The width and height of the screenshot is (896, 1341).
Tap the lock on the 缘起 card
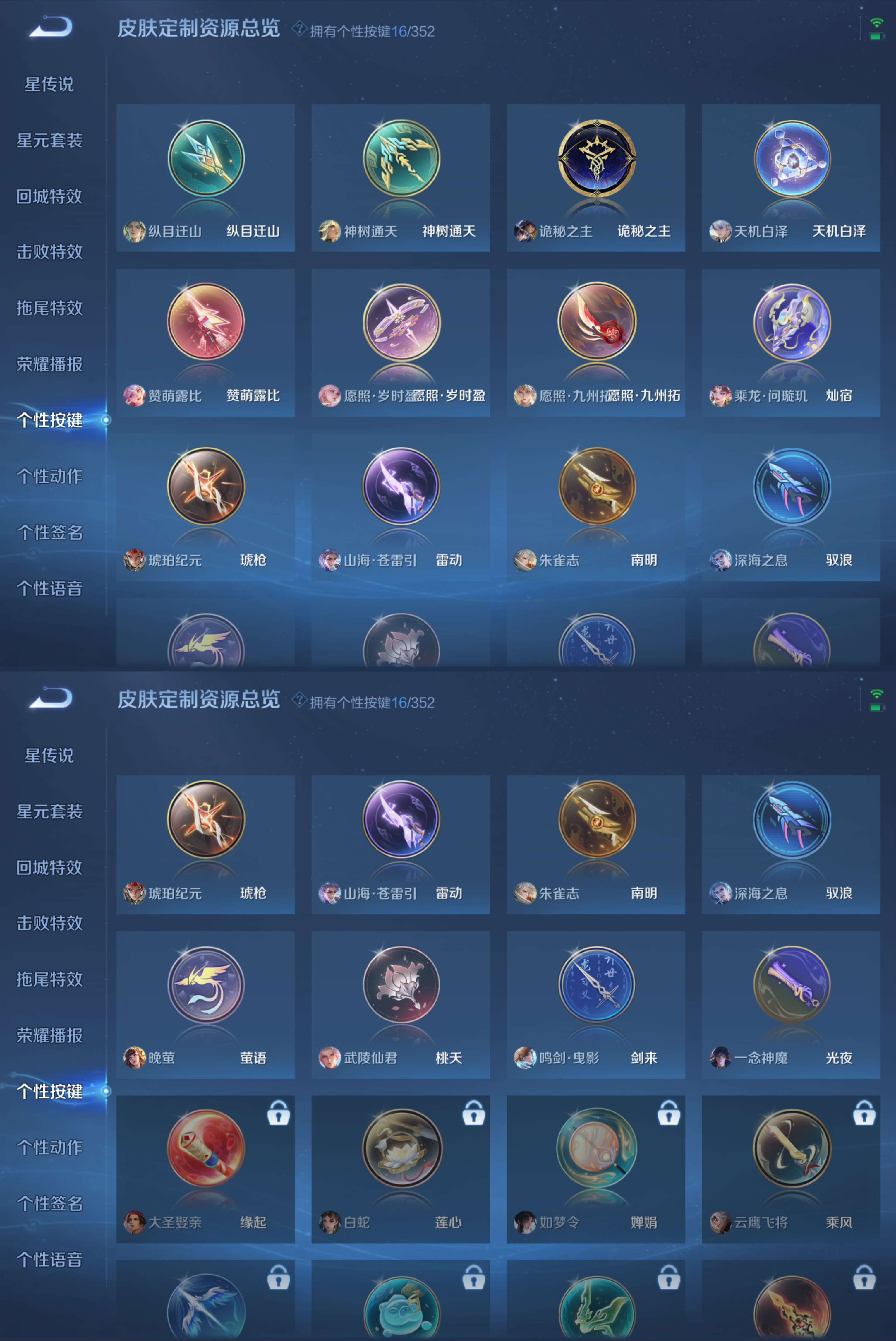(x=278, y=1112)
